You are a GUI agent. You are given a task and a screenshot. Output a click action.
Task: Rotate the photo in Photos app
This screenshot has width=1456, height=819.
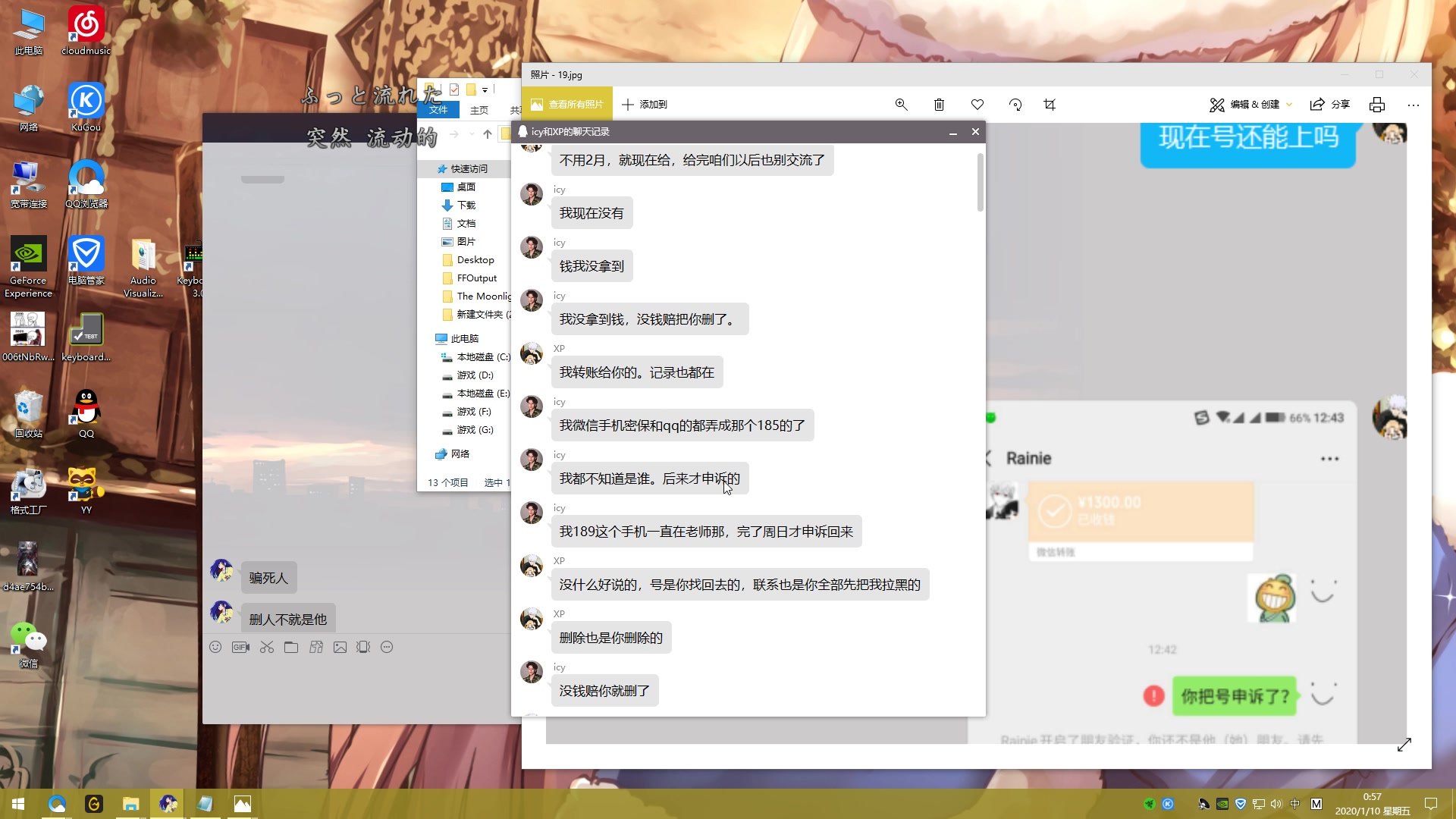click(1015, 105)
